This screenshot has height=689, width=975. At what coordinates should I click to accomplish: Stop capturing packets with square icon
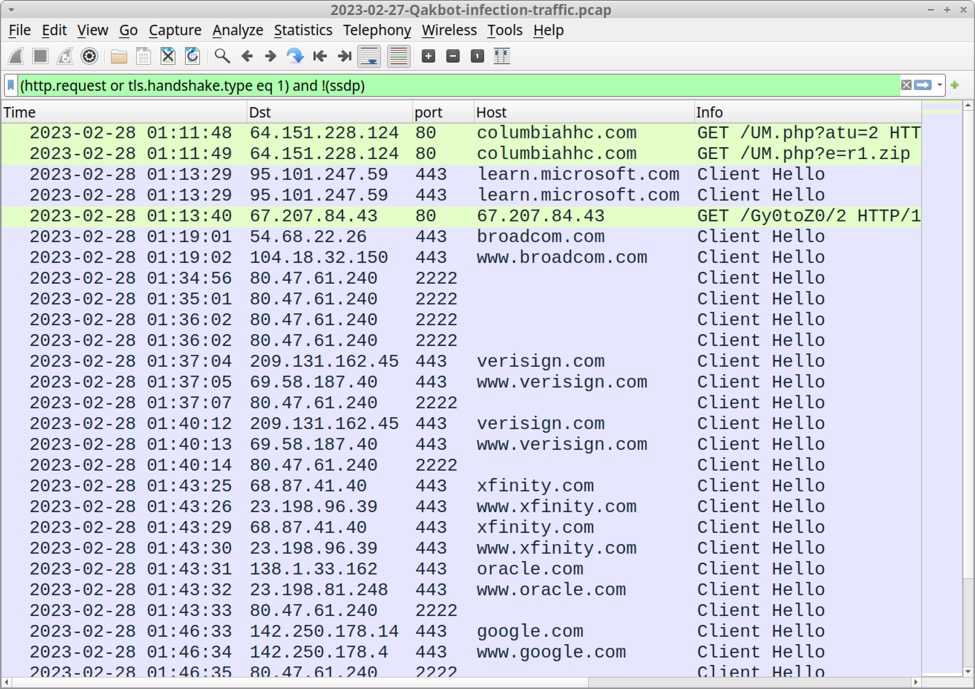click(40, 56)
